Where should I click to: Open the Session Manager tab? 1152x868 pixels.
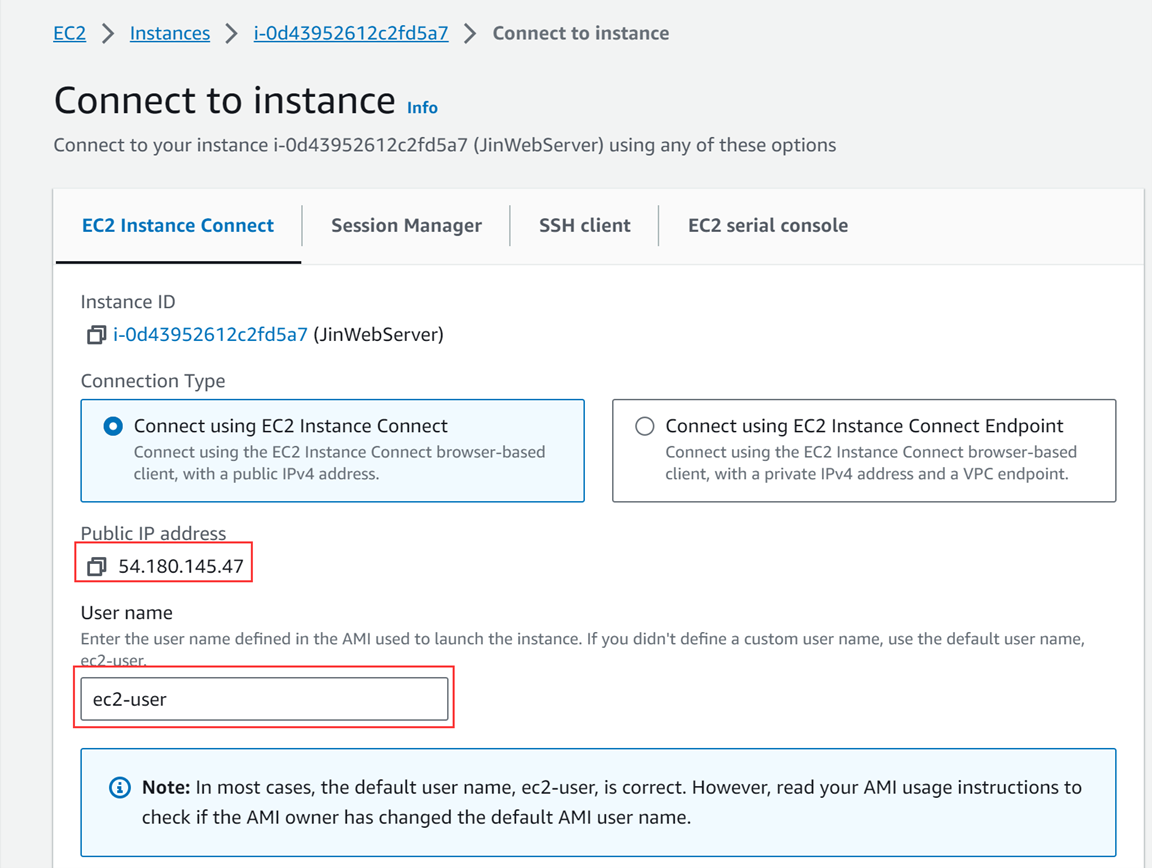pyautogui.click(x=406, y=226)
